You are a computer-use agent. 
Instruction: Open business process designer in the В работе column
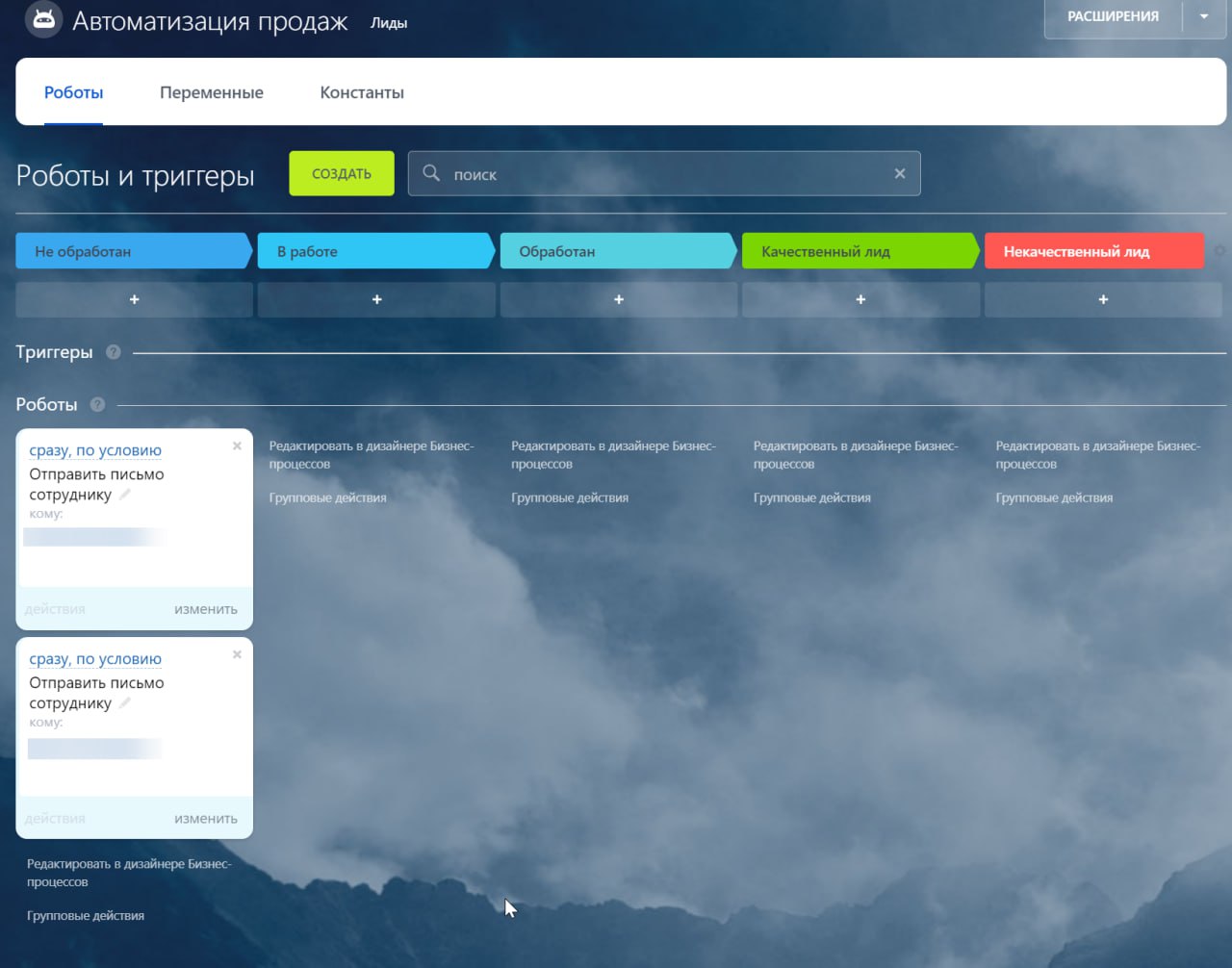point(372,455)
